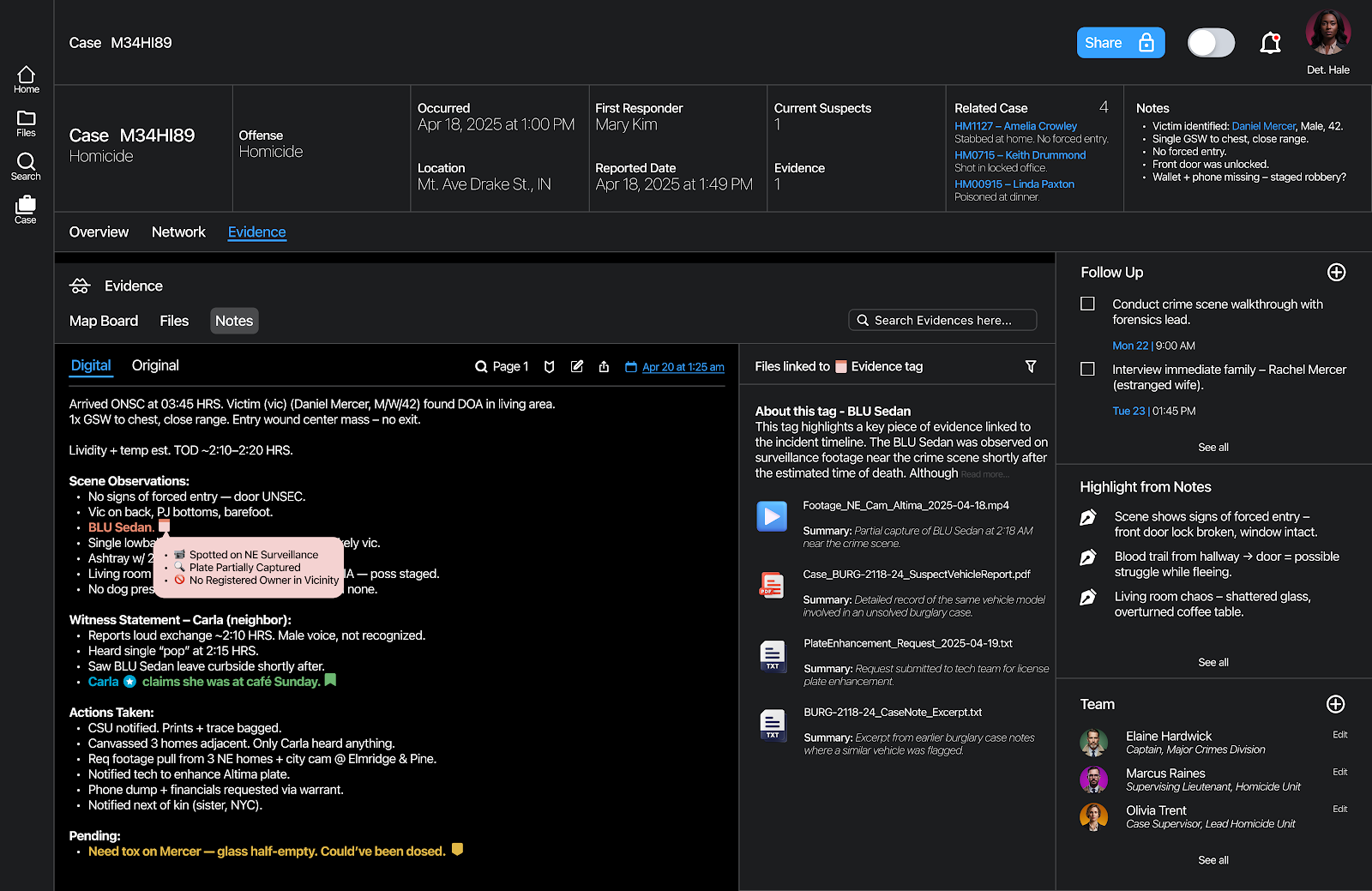Switch to the Original note view
1372x891 pixels.
coord(155,365)
